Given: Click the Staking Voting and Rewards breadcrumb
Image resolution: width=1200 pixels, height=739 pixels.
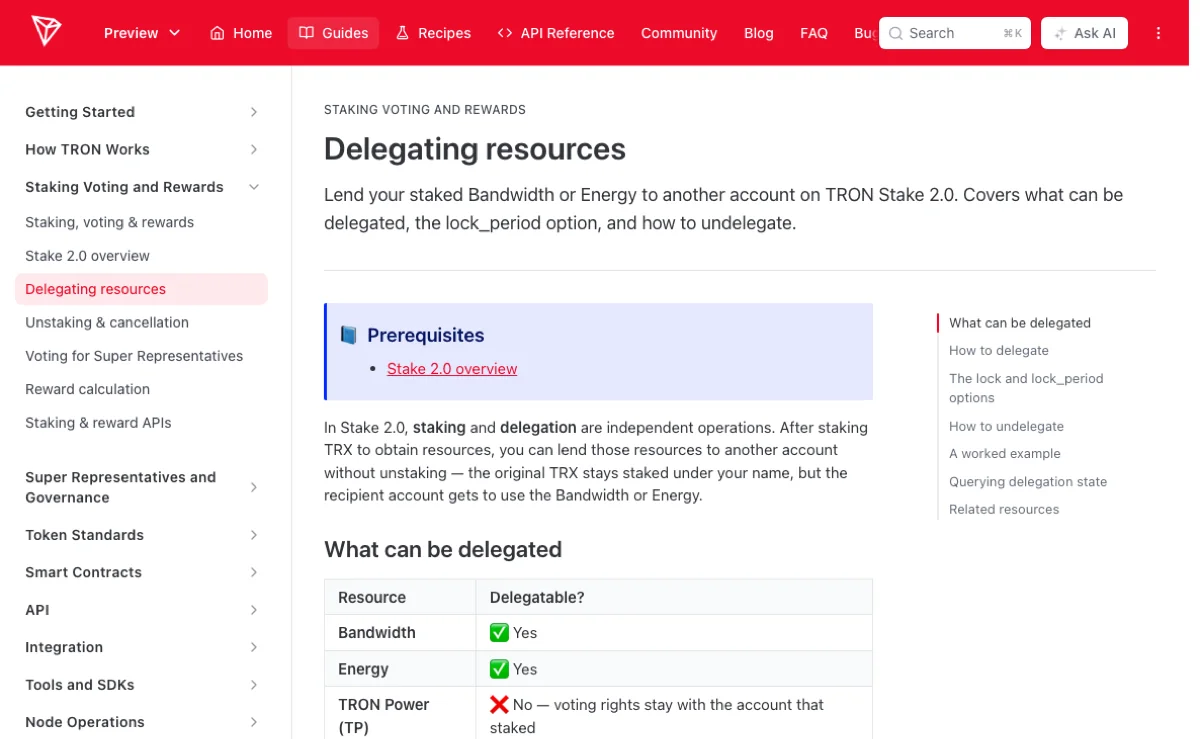Looking at the screenshot, I should coord(425,110).
